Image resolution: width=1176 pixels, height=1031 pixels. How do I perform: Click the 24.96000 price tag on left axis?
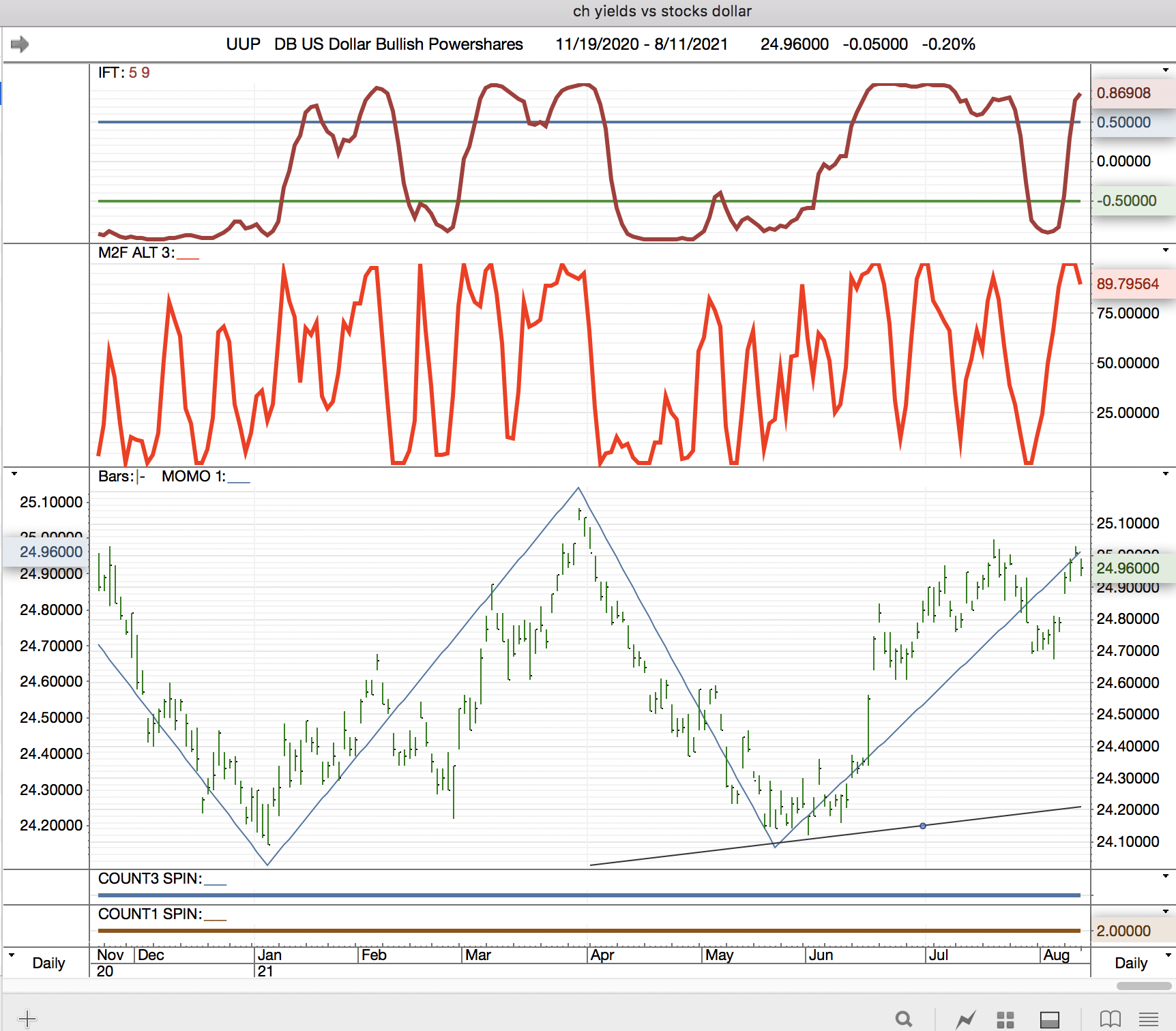46,552
